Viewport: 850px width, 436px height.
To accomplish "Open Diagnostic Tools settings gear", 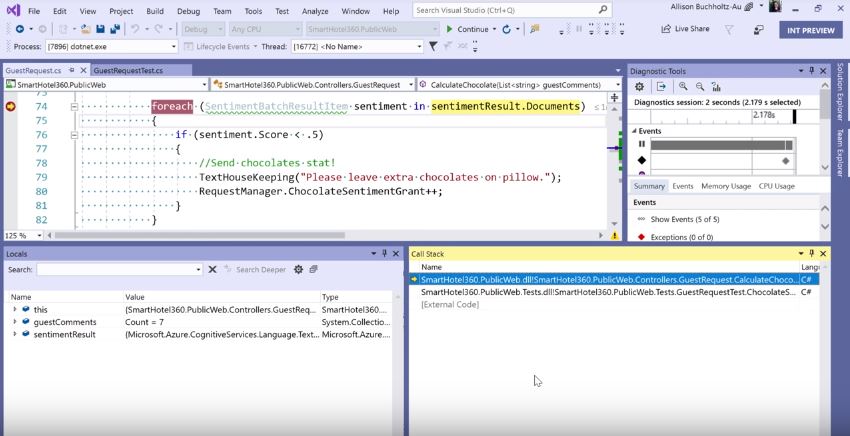I will click(x=640, y=86).
